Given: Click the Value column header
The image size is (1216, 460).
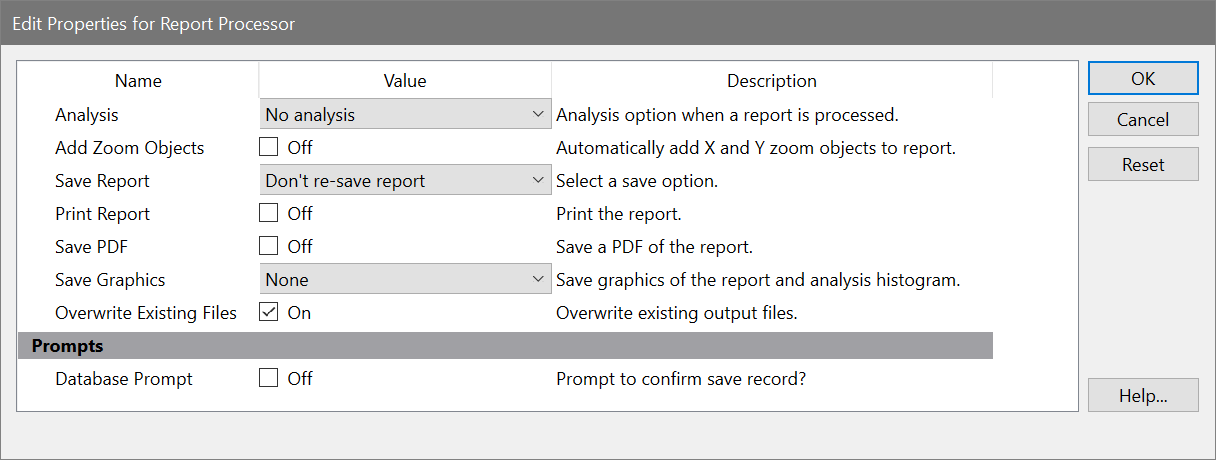Looking at the screenshot, I should (405, 81).
